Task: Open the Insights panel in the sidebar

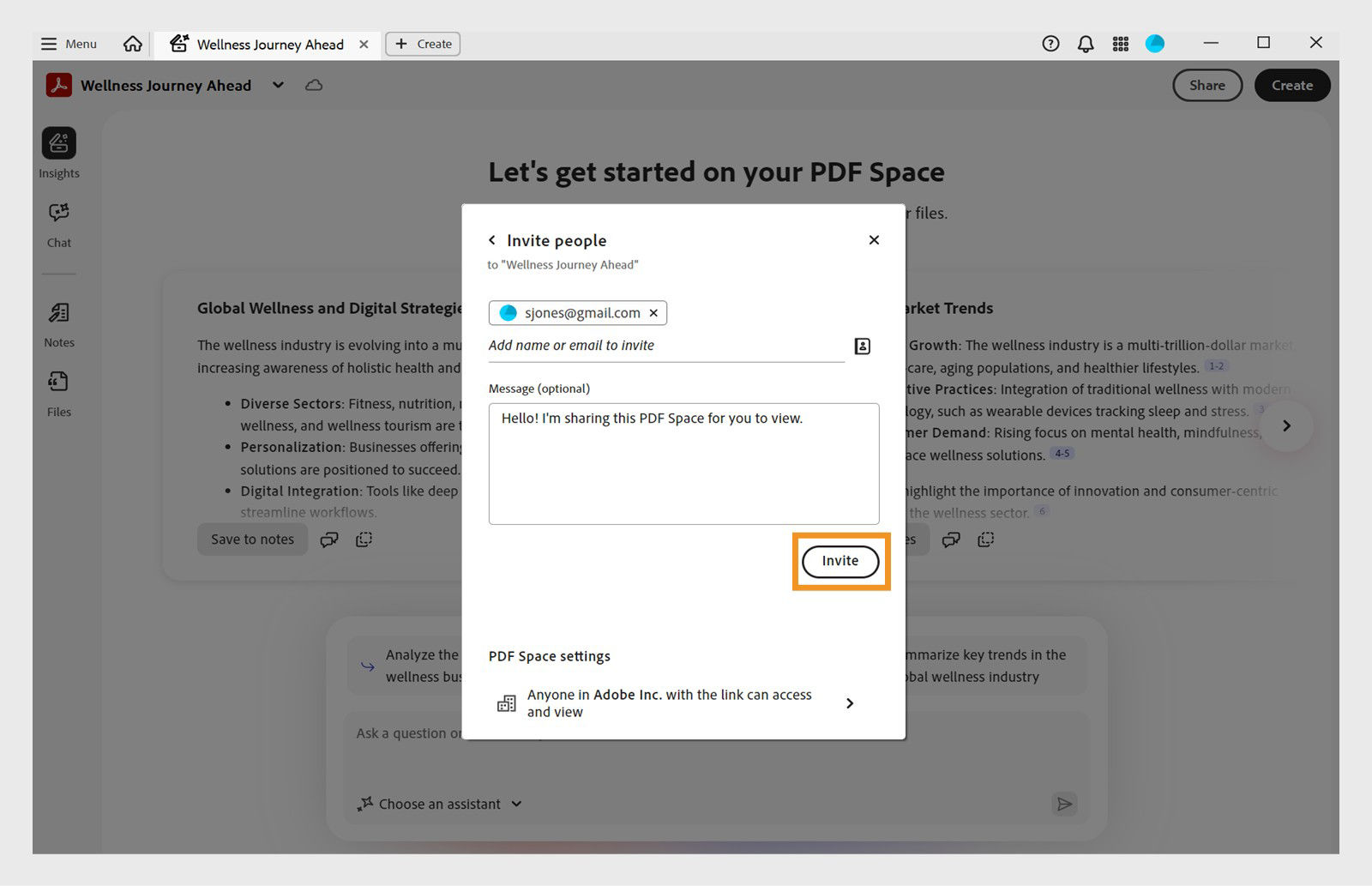Action: [x=58, y=152]
